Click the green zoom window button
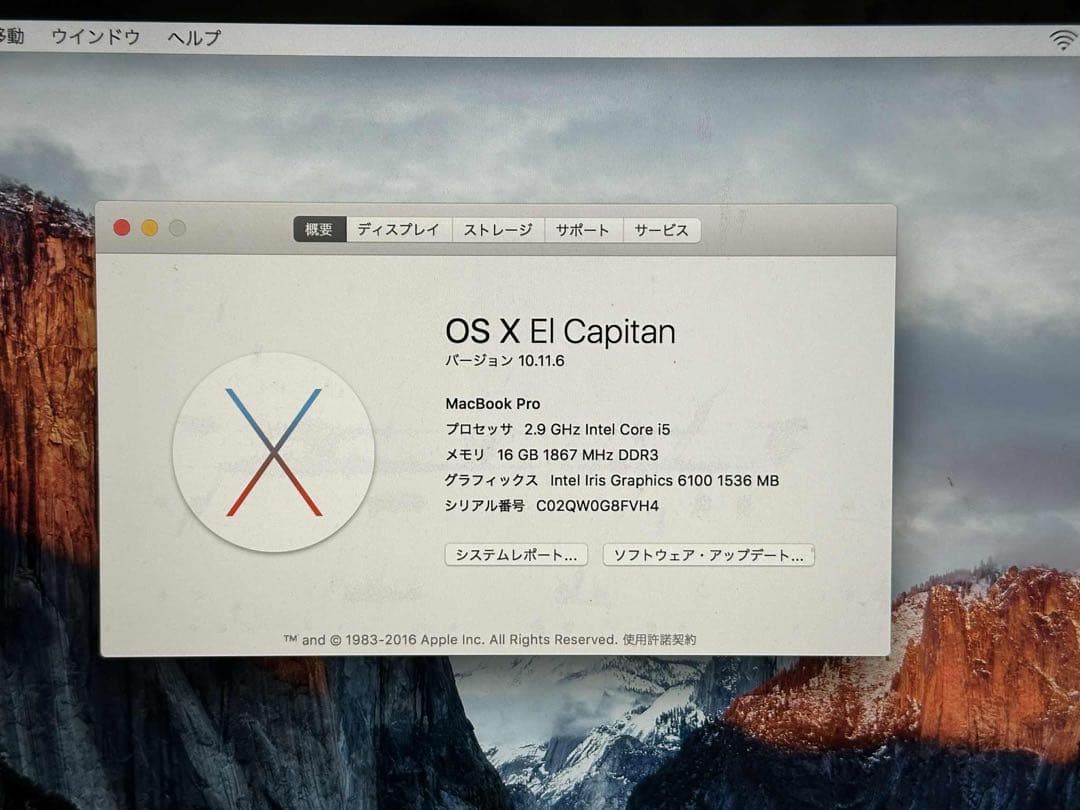The height and width of the screenshot is (810, 1080). point(176,227)
